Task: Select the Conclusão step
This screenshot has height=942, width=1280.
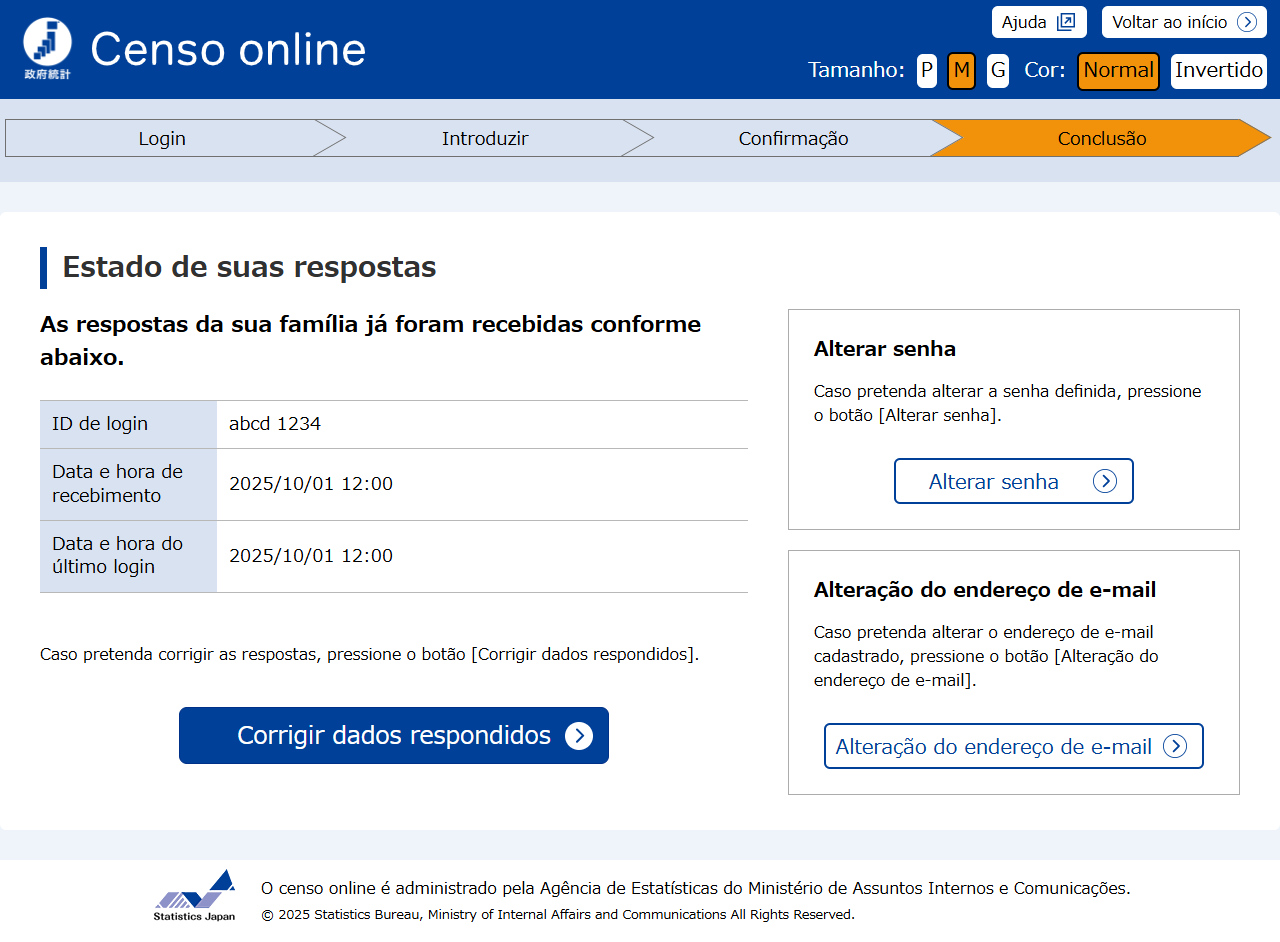Action: pyautogui.click(x=1101, y=138)
